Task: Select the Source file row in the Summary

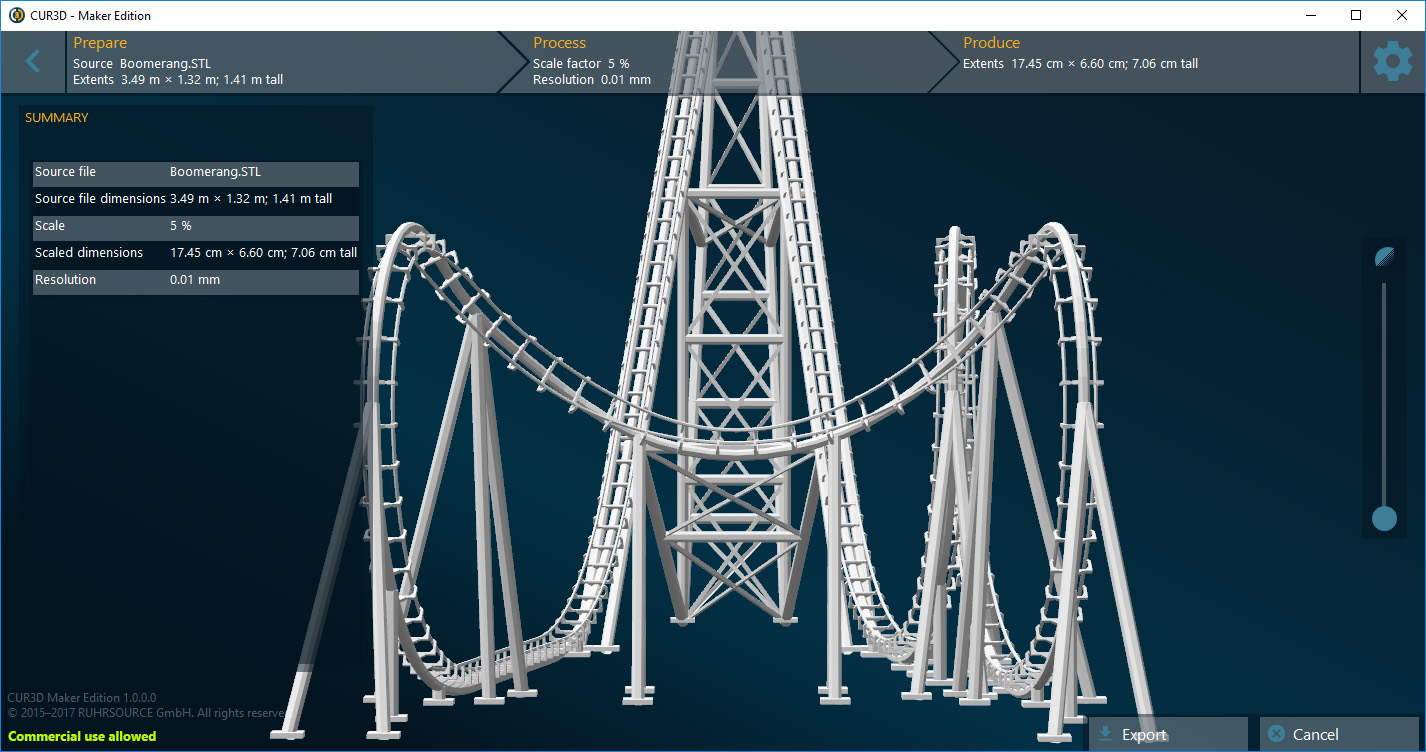Action: tap(195, 171)
